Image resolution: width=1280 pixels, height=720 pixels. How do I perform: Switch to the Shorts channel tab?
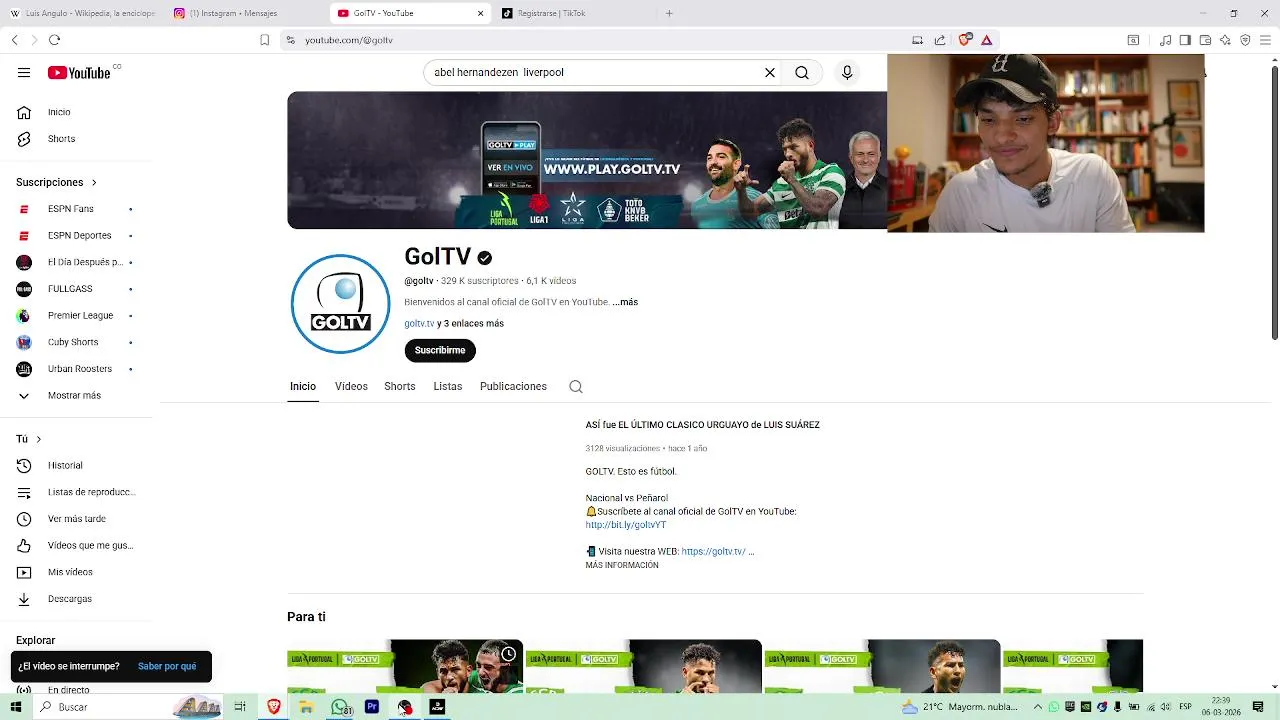[400, 387]
